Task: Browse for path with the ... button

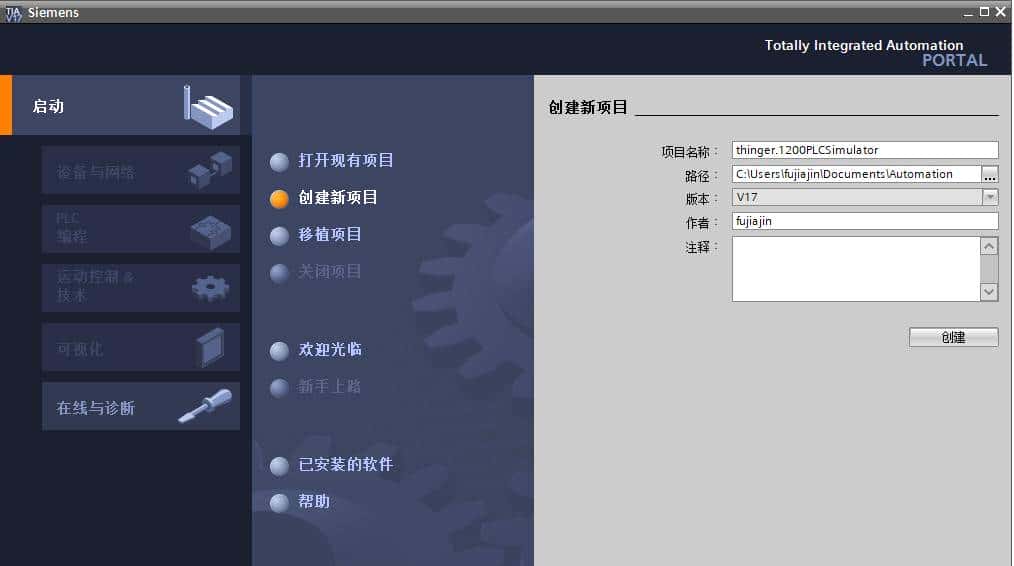Action: (x=990, y=174)
